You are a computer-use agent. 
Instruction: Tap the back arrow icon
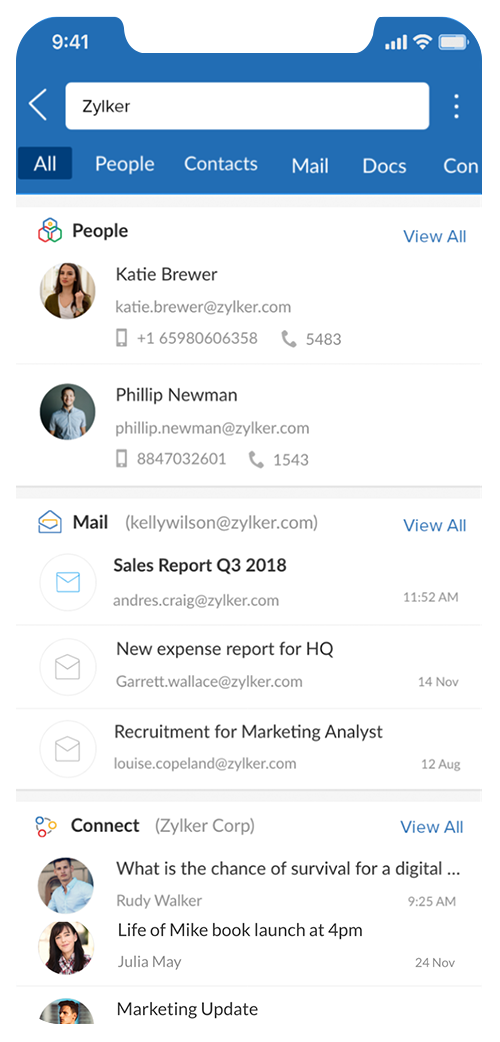point(38,105)
